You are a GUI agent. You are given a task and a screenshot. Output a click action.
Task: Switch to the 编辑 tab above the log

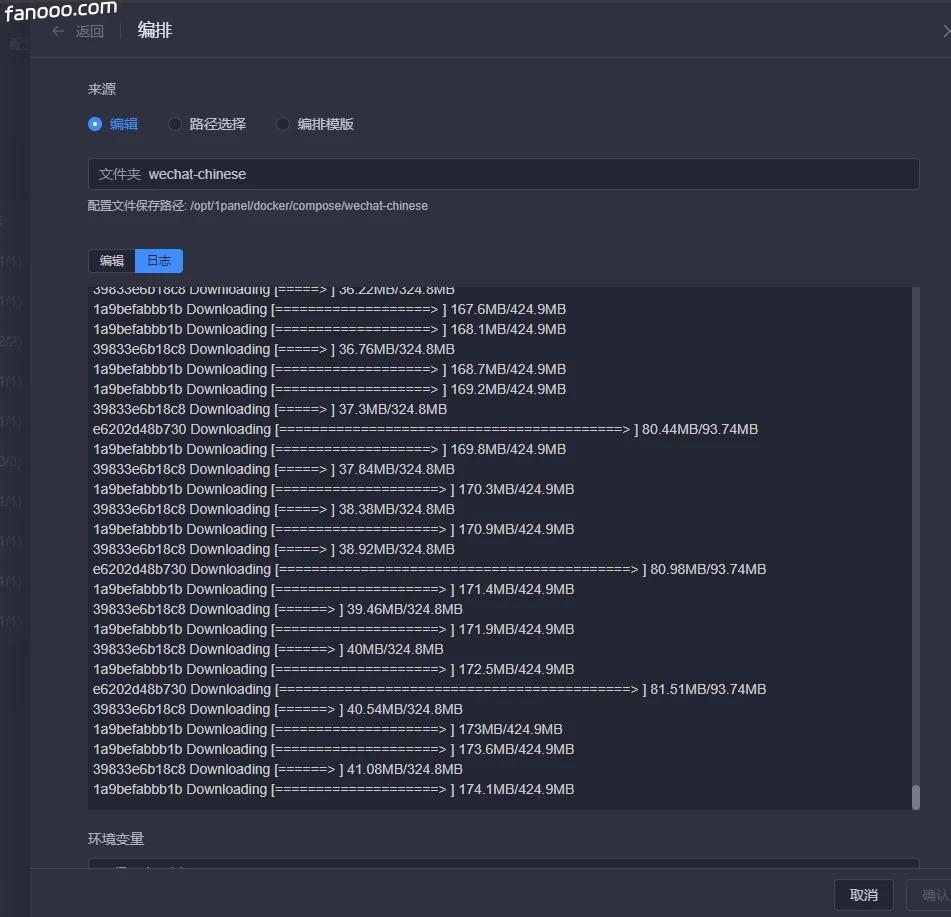point(112,261)
